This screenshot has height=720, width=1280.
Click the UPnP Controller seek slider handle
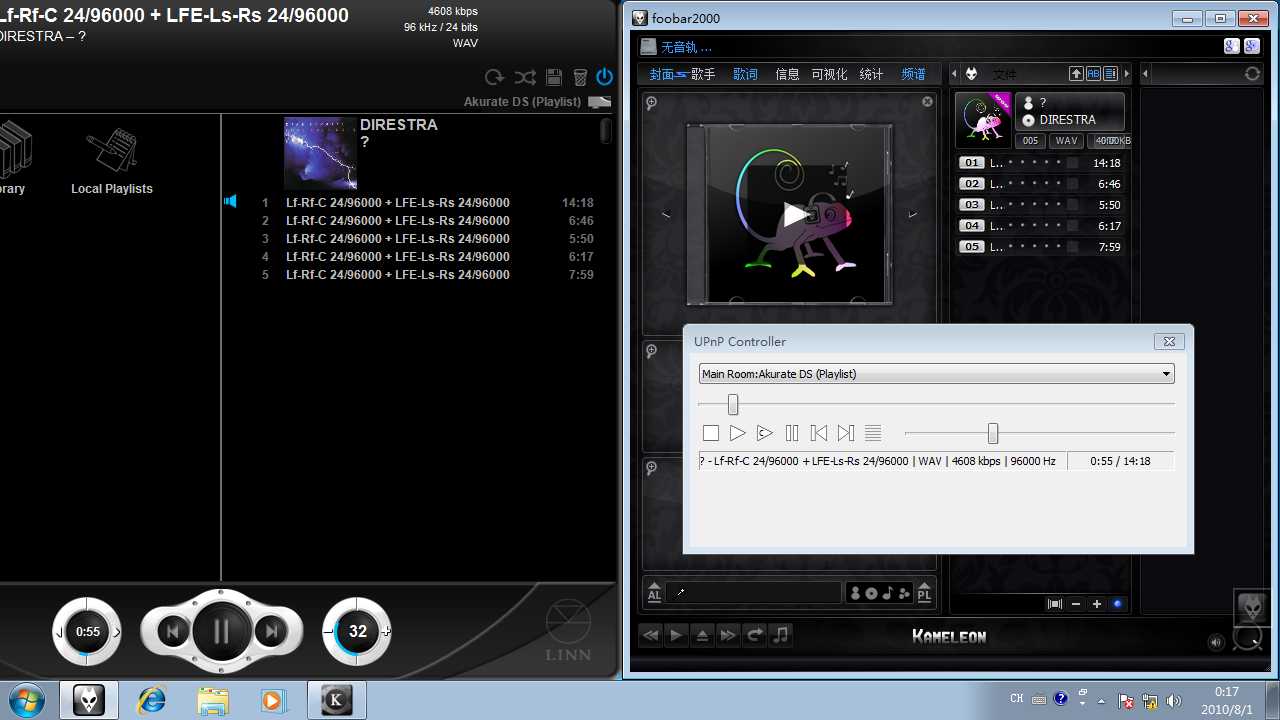click(733, 404)
